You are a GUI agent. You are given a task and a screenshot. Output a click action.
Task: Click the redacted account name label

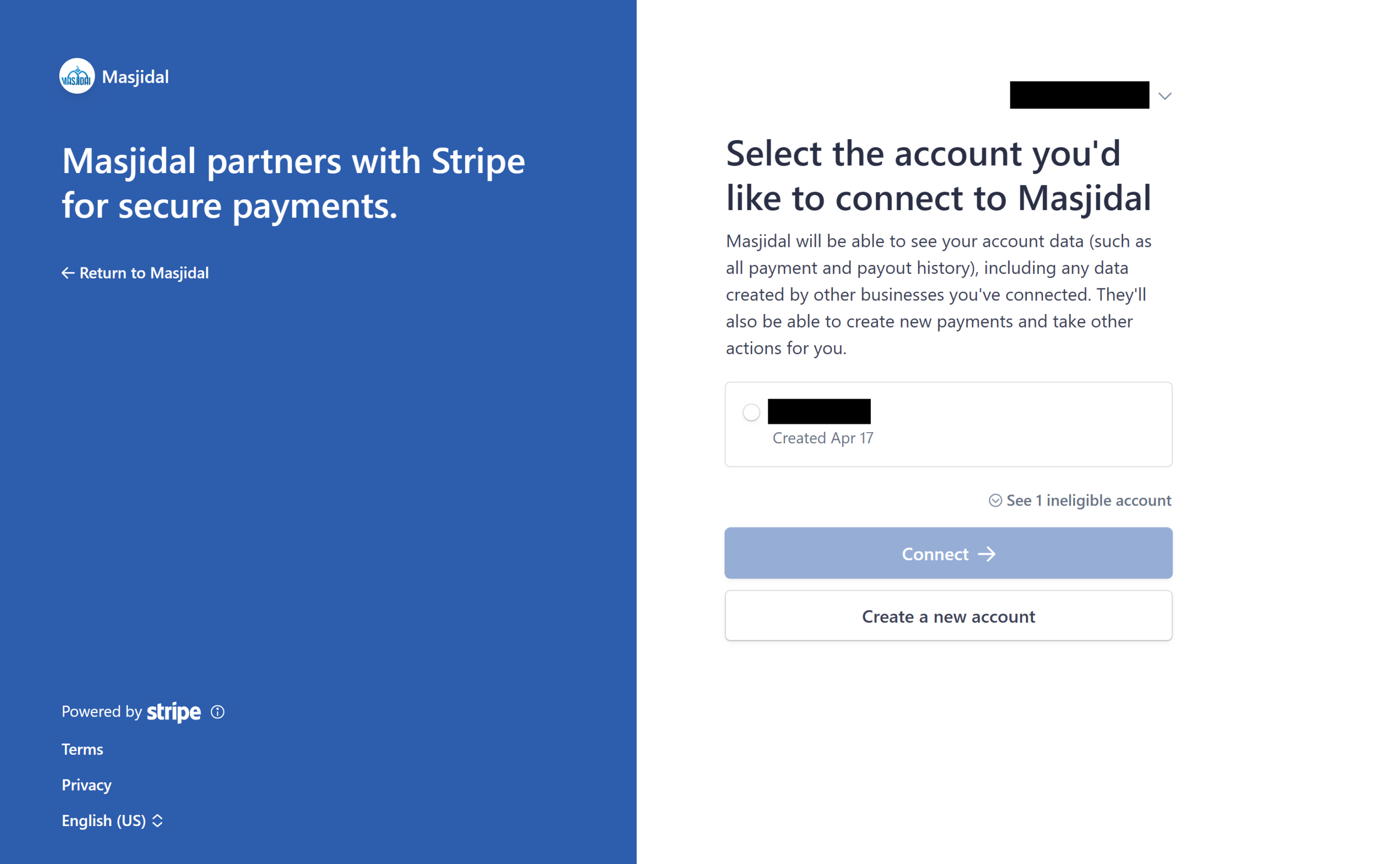(x=819, y=411)
